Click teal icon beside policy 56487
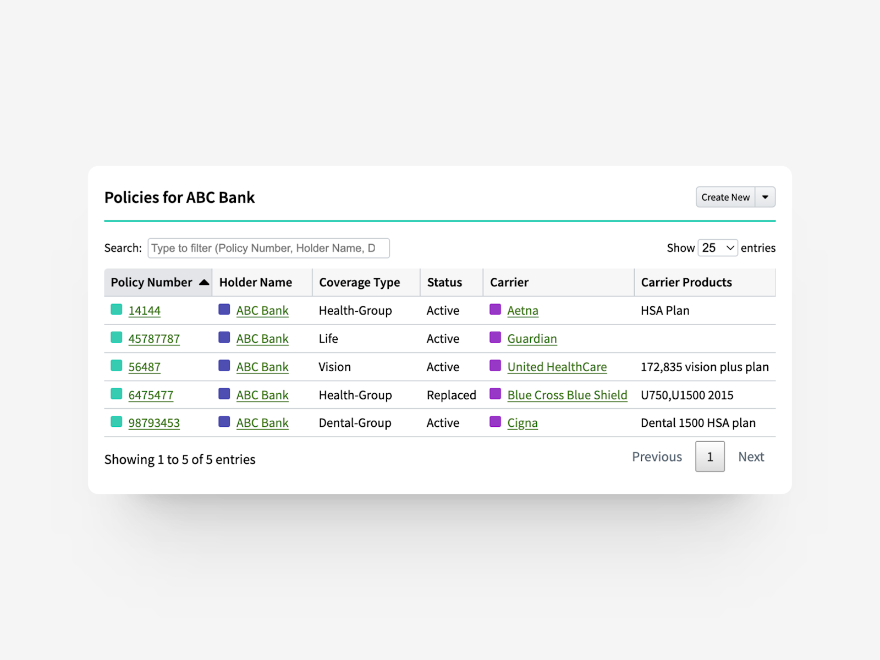This screenshot has height=660, width=880. 116,366
